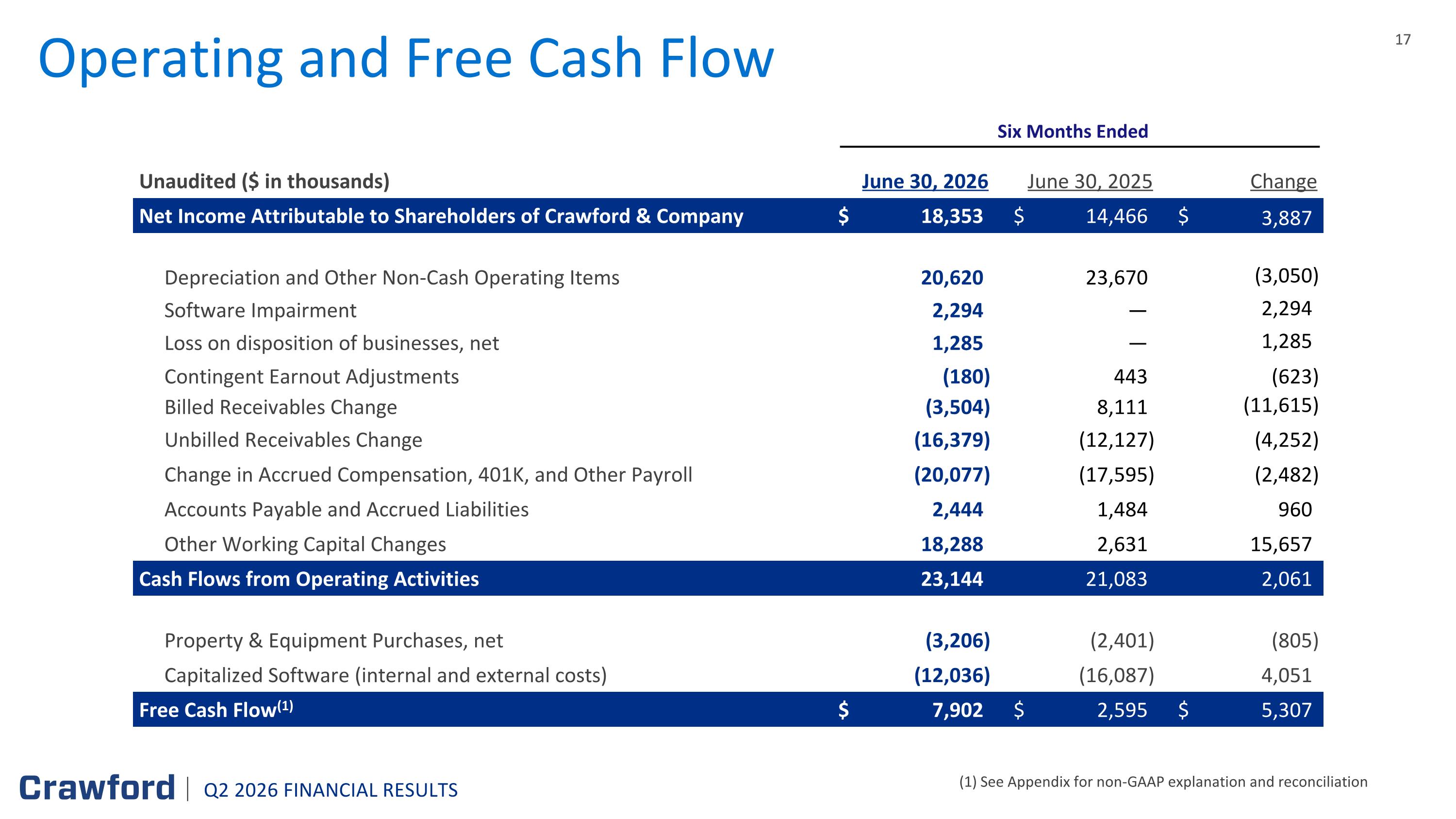Click "Capitalized Software (internal and external costs)" label
Image resolution: width=1456 pixels, height=819 pixels.
click(x=385, y=675)
